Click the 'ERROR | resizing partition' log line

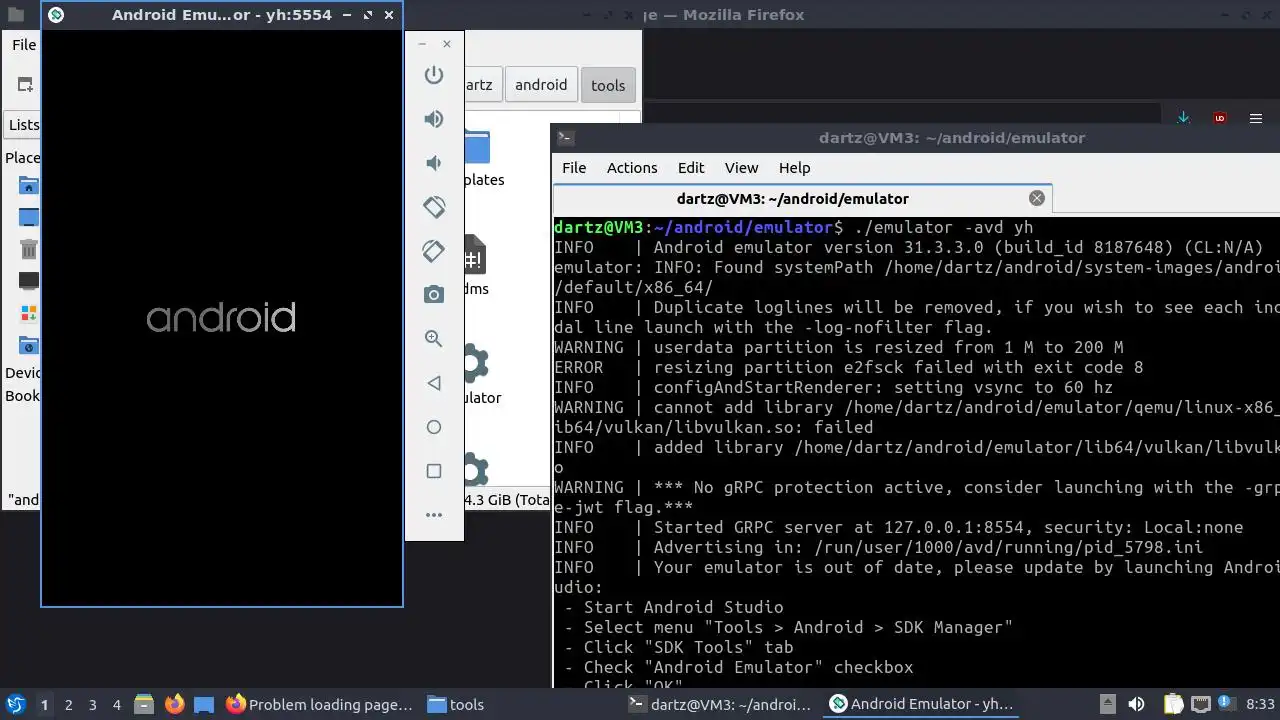pos(849,367)
